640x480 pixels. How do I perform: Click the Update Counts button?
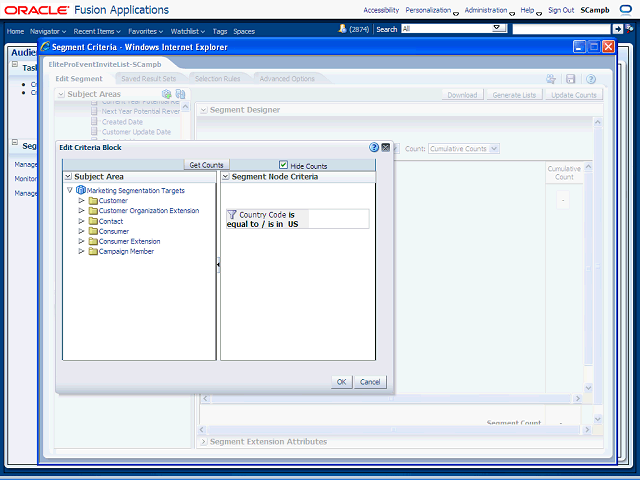pyautogui.click(x=574, y=95)
